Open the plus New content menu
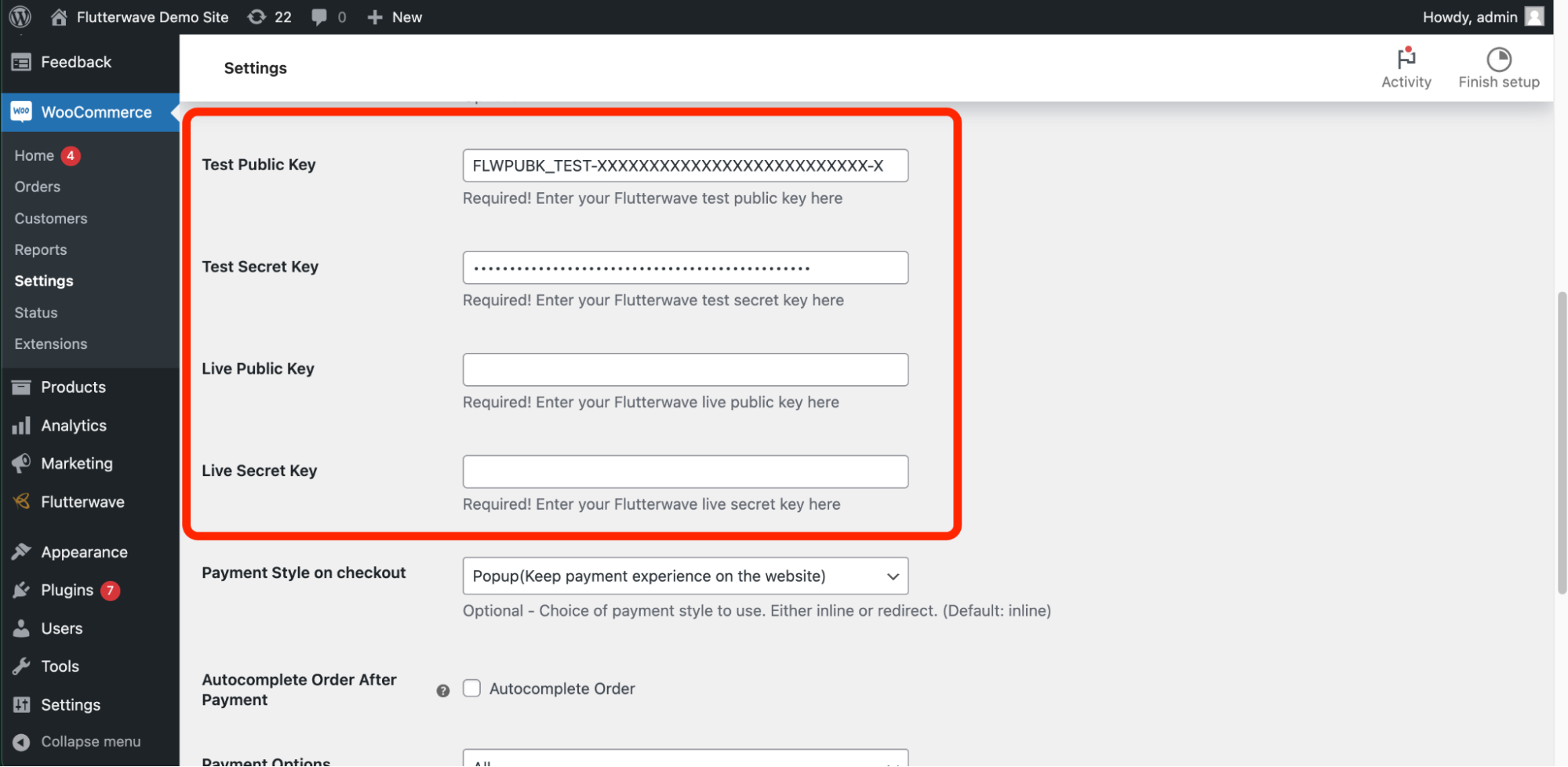This screenshot has height=767, width=1568. (x=395, y=17)
